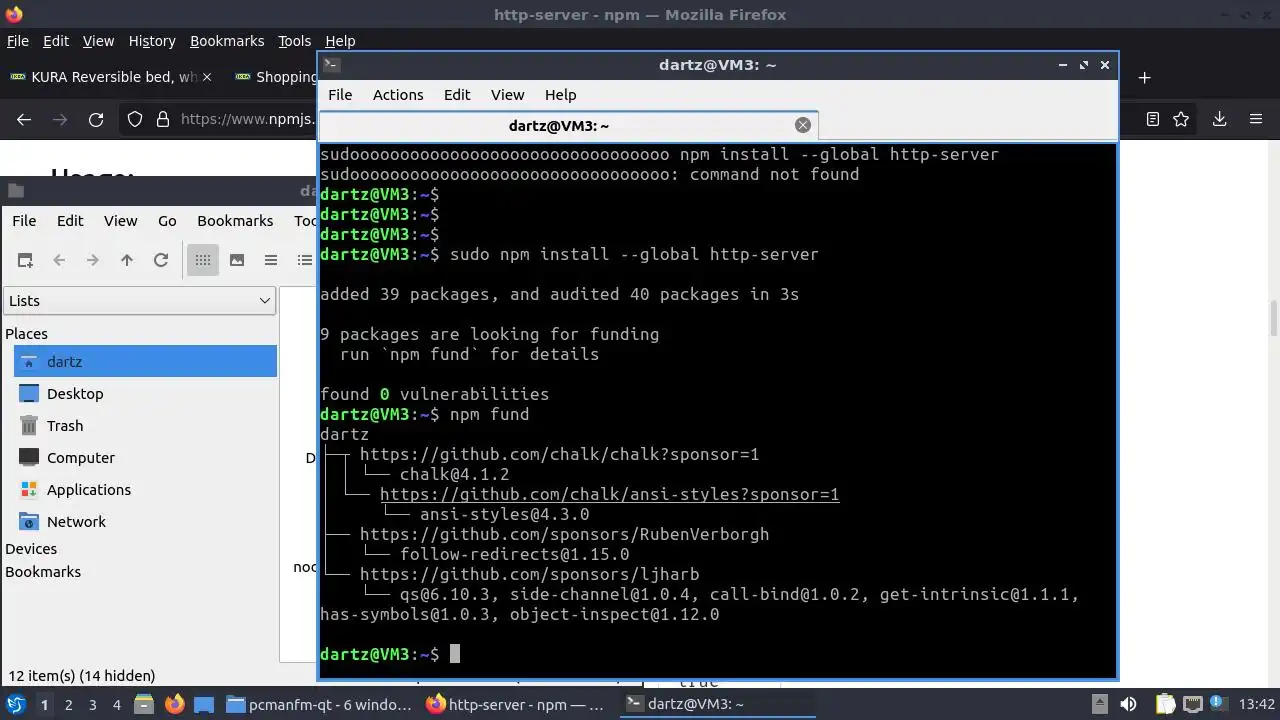1280x720 pixels.
Task: Open Firefox View menu
Action: (x=98, y=41)
